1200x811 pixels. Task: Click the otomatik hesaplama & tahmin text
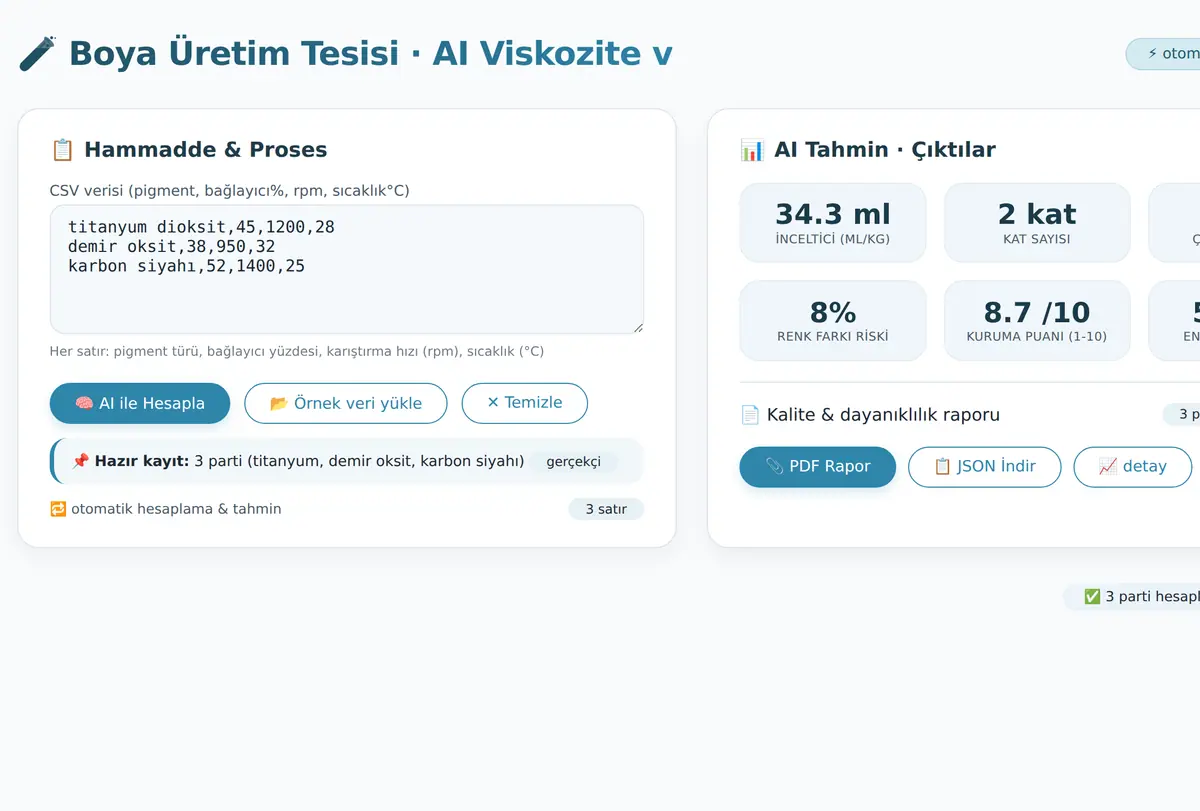[x=176, y=509]
